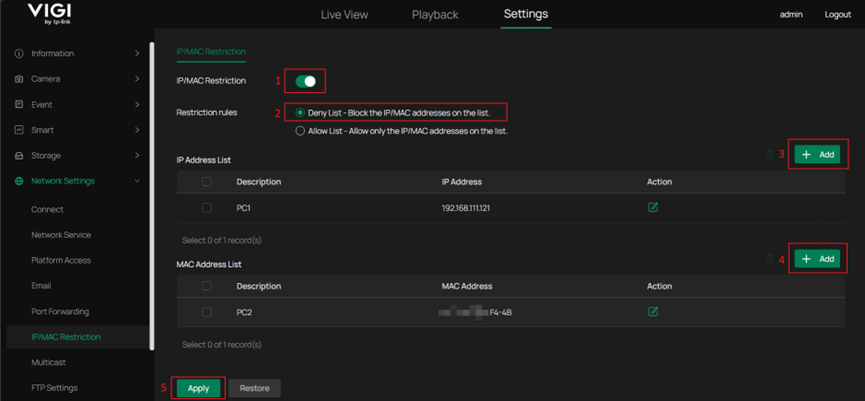Click the edit icon for PC1
This screenshot has height=401, width=865.
[653, 208]
